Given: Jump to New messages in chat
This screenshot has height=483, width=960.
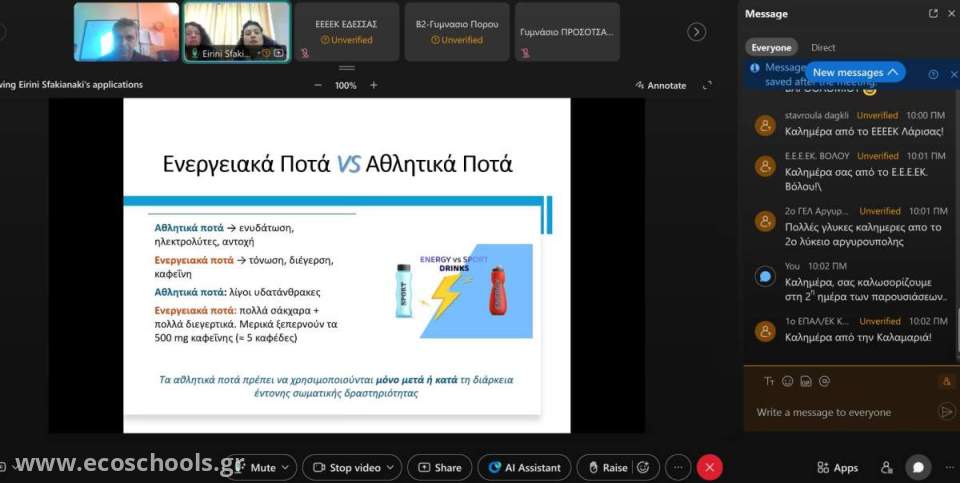Looking at the screenshot, I should click(855, 73).
